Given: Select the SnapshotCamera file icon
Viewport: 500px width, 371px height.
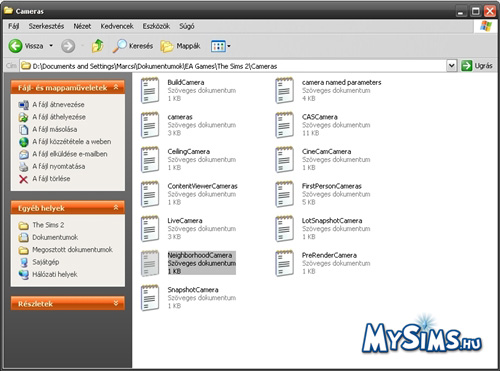Looking at the screenshot, I should tap(150, 298).
